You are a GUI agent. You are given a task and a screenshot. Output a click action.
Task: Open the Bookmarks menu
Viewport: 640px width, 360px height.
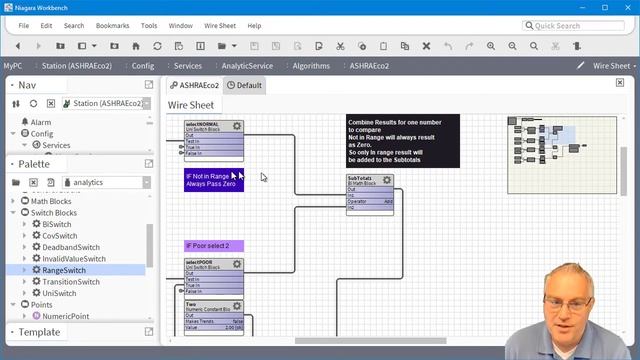[113, 26]
